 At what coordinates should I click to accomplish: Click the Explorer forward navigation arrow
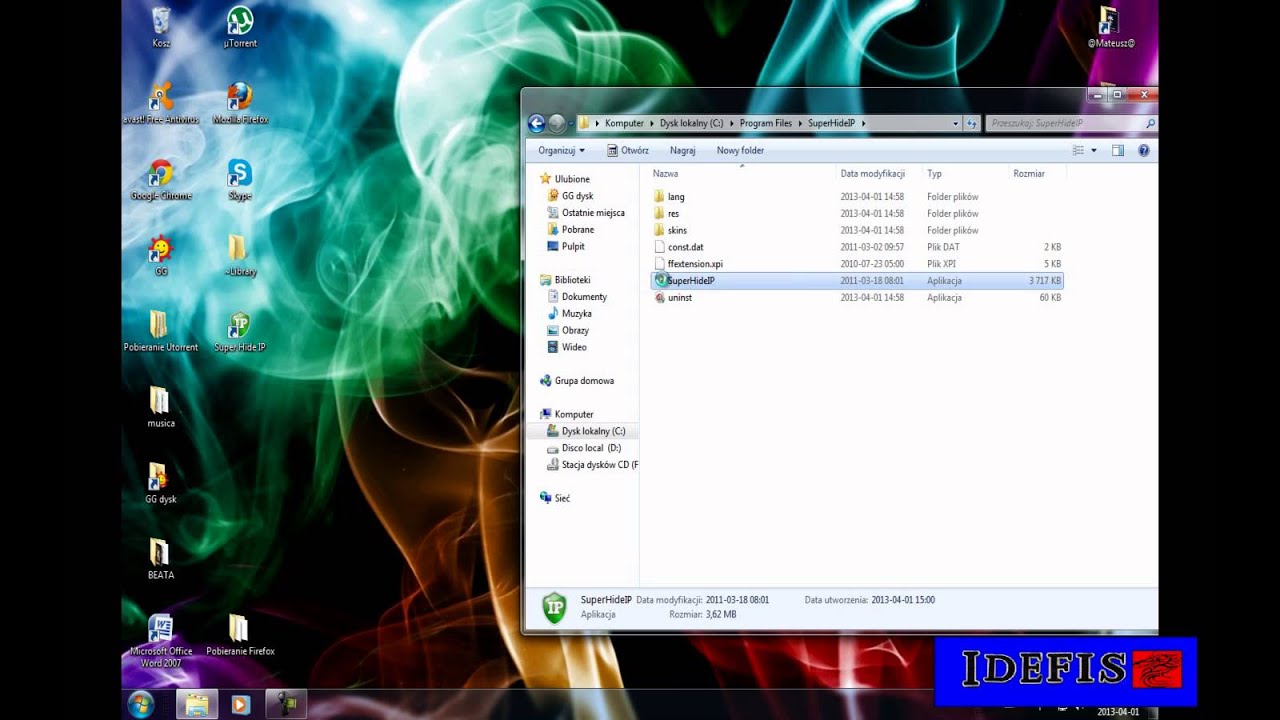pyautogui.click(x=558, y=123)
